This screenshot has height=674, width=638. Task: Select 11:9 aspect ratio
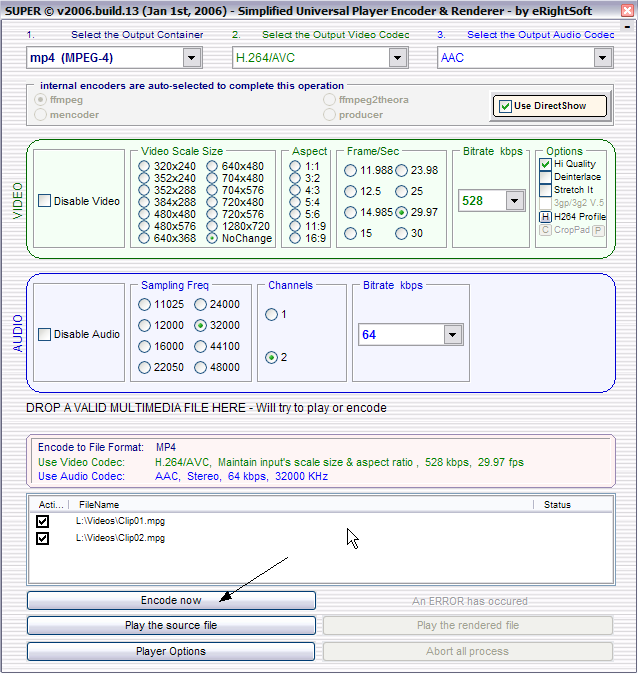[x=295, y=226]
